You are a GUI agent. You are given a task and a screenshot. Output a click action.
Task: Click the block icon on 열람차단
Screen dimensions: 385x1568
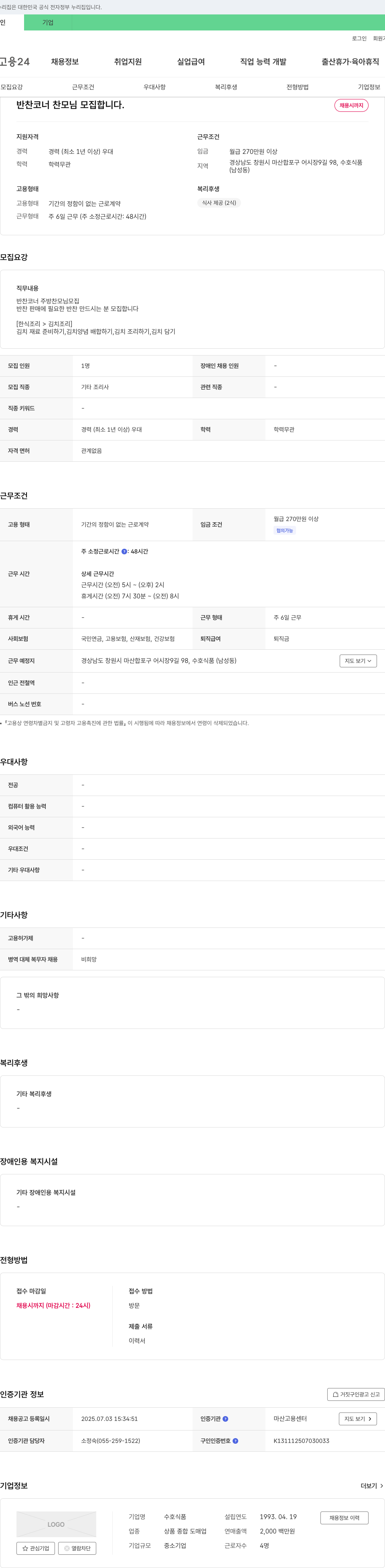(x=67, y=1548)
